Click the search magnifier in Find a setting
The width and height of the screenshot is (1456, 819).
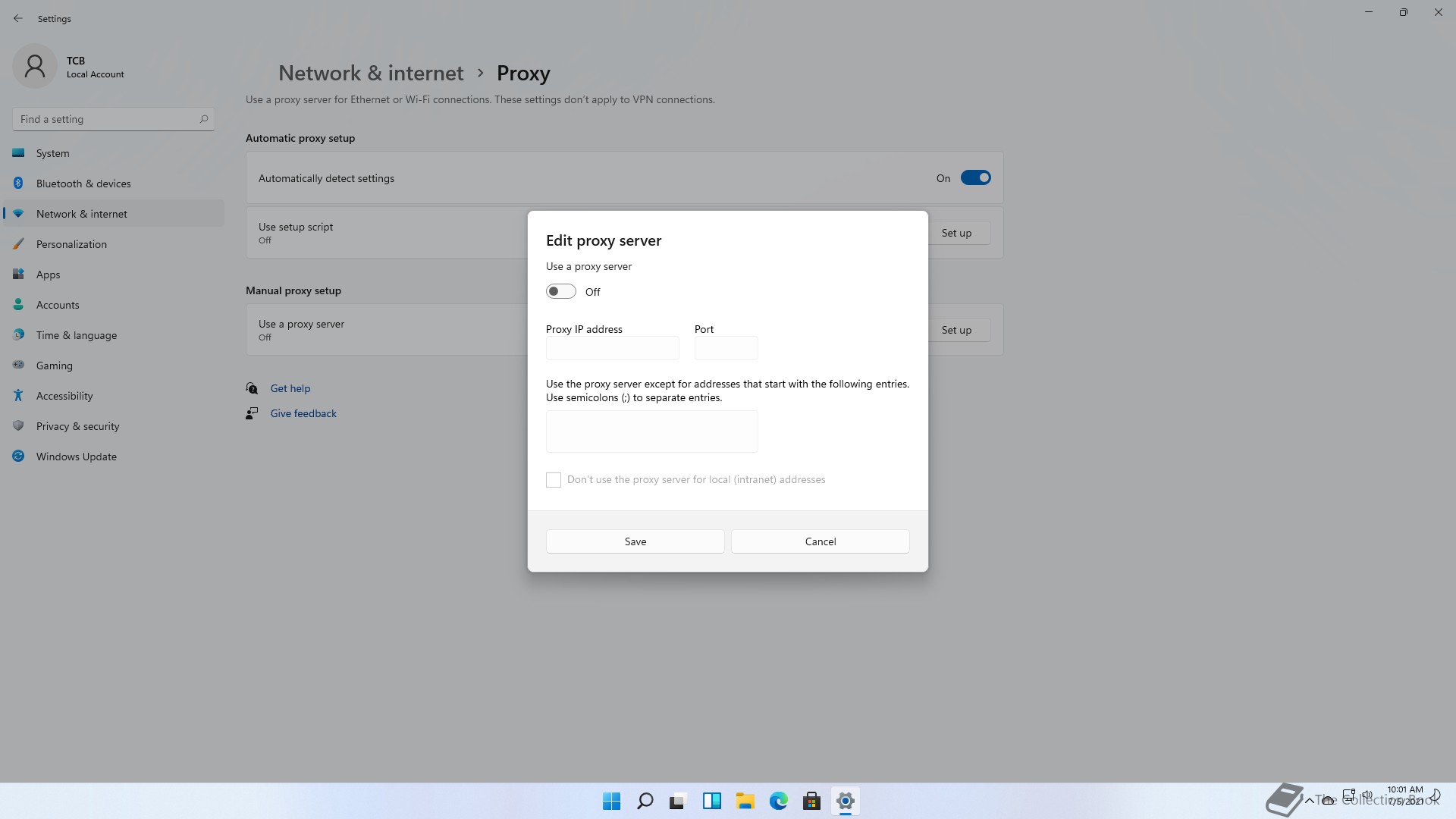click(203, 119)
